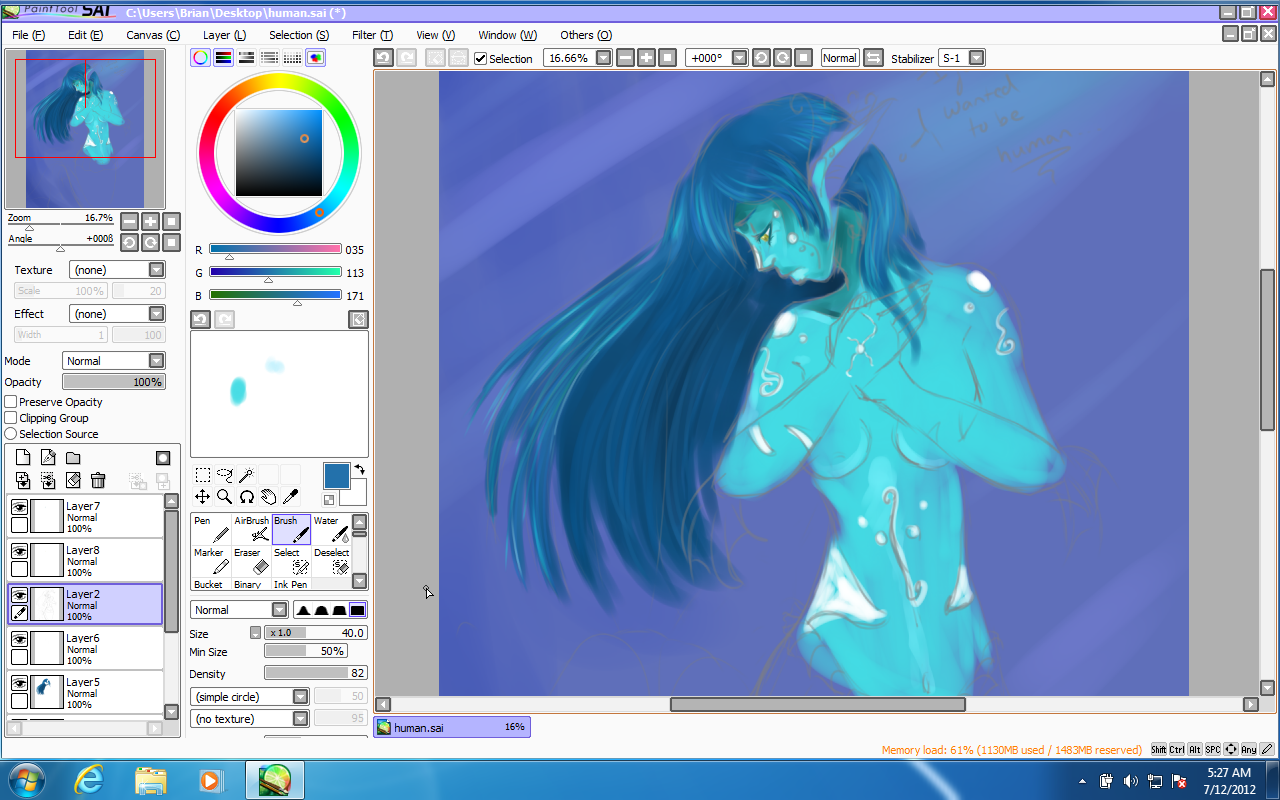The height and width of the screenshot is (800, 1280).
Task: Open the Filter menu
Action: click(x=371, y=35)
